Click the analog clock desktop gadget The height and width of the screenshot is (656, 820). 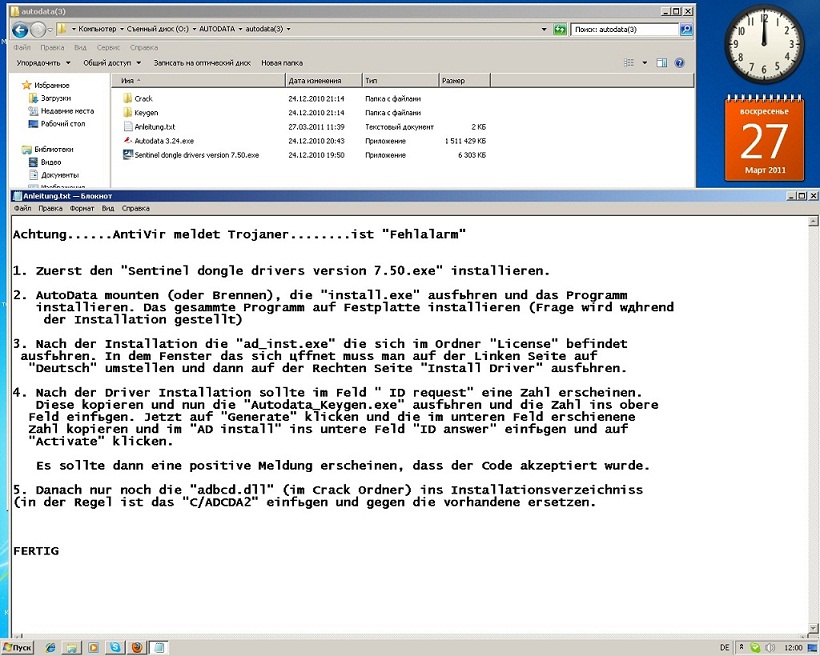click(764, 44)
